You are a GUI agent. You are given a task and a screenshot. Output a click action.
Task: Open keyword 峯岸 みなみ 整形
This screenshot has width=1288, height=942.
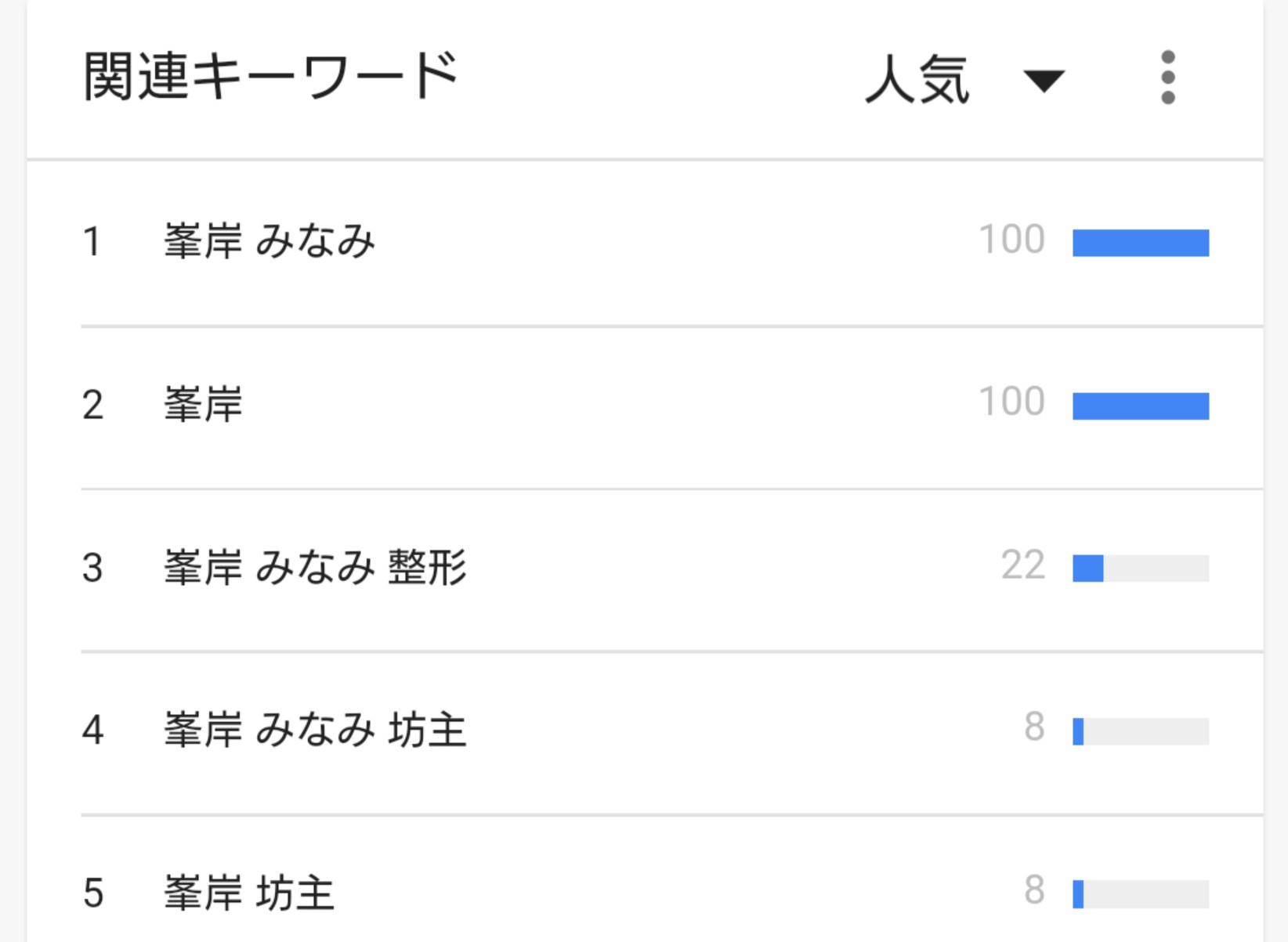[314, 568]
